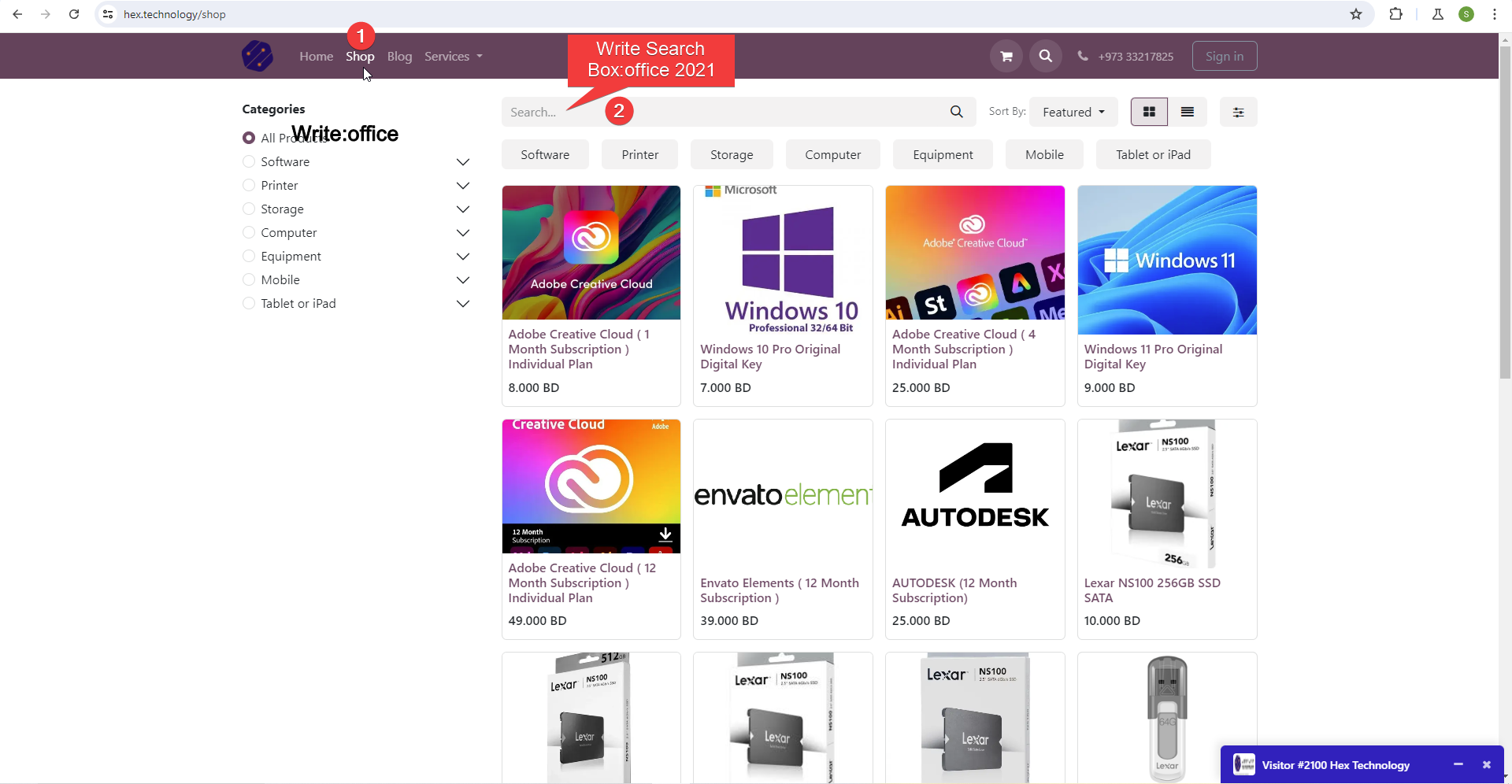Open Blog in navigation bar
The width and height of the screenshot is (1512, 784).
pos(399,56)
